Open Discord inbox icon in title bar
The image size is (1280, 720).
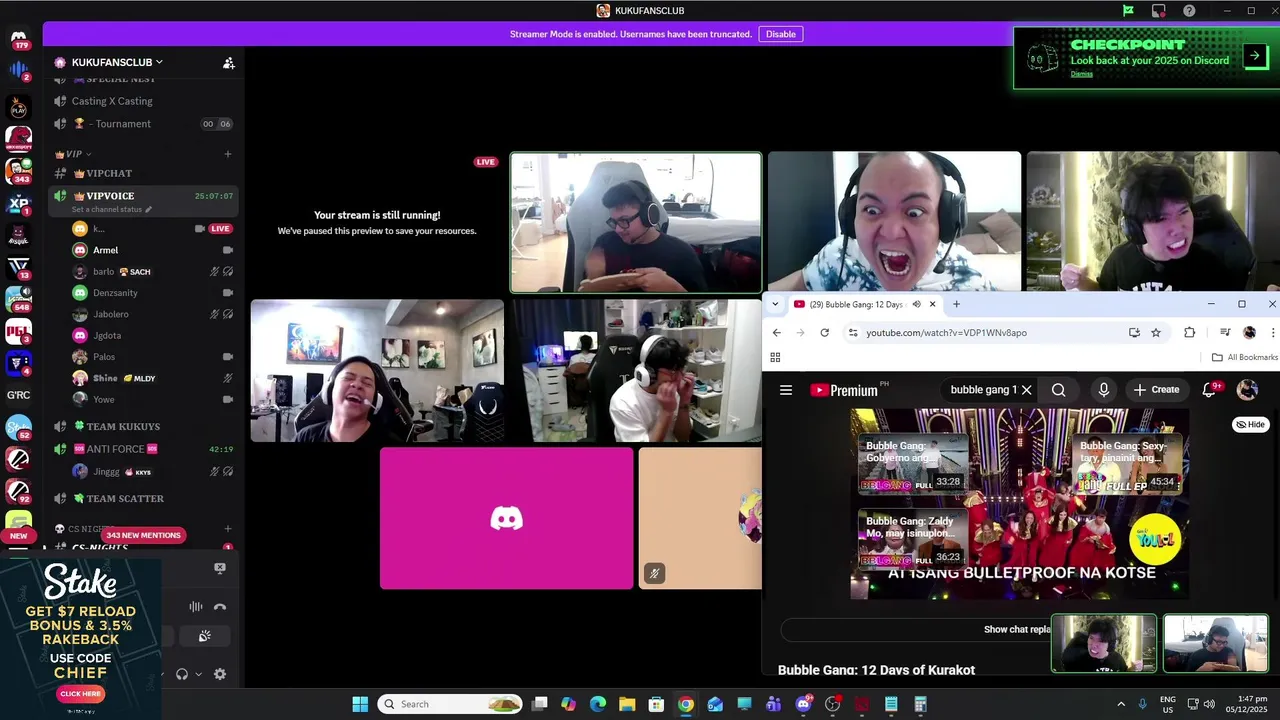(1158, 11)
